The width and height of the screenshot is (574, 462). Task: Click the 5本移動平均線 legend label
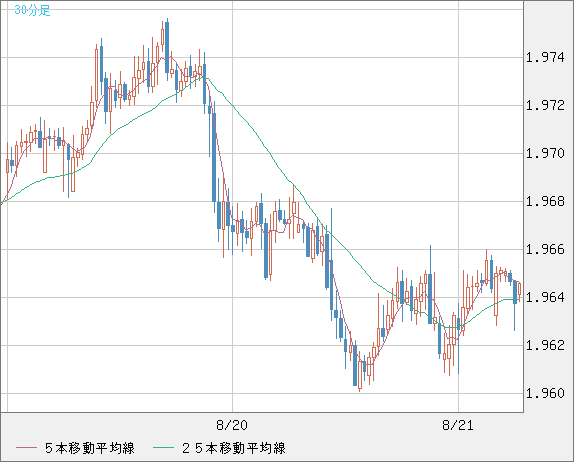[x=90, y=448]
